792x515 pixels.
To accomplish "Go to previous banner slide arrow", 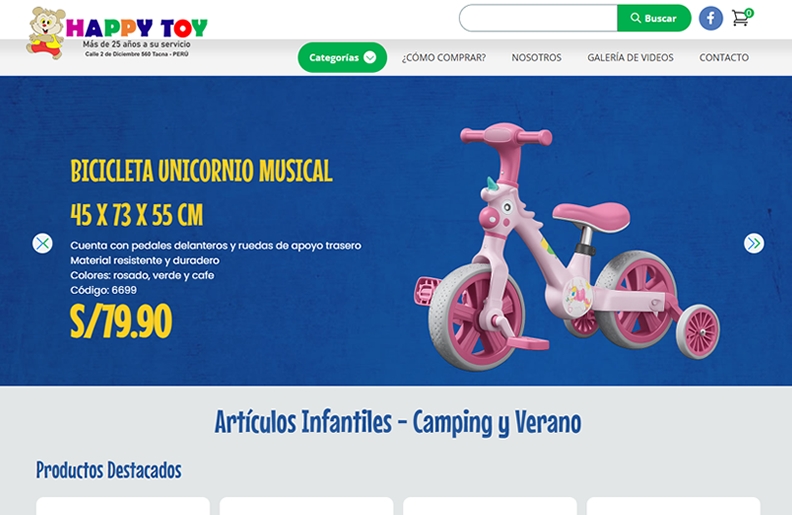I will tap(42, 243).
